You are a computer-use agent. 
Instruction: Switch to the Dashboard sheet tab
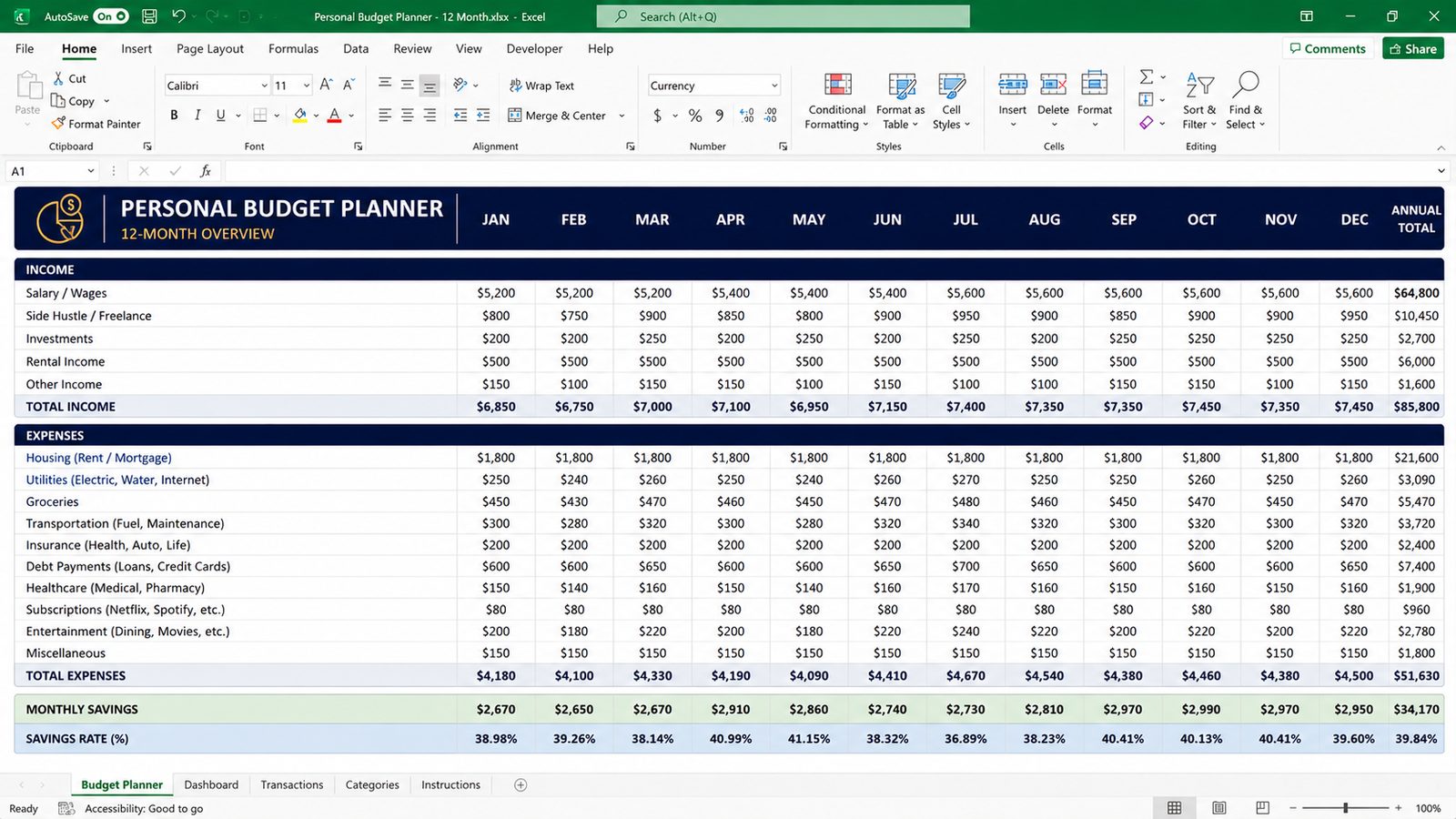(211, 785)
